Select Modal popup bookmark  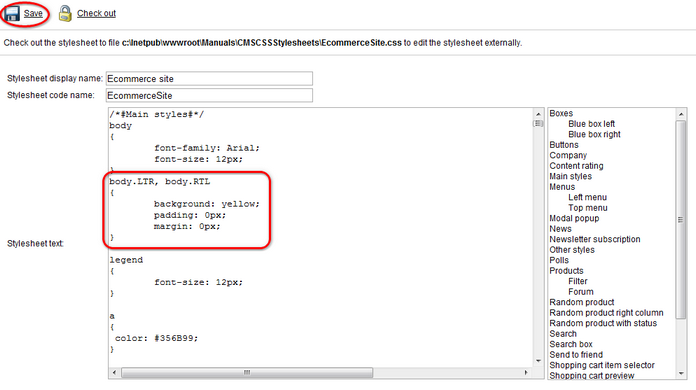pos(574,218)
